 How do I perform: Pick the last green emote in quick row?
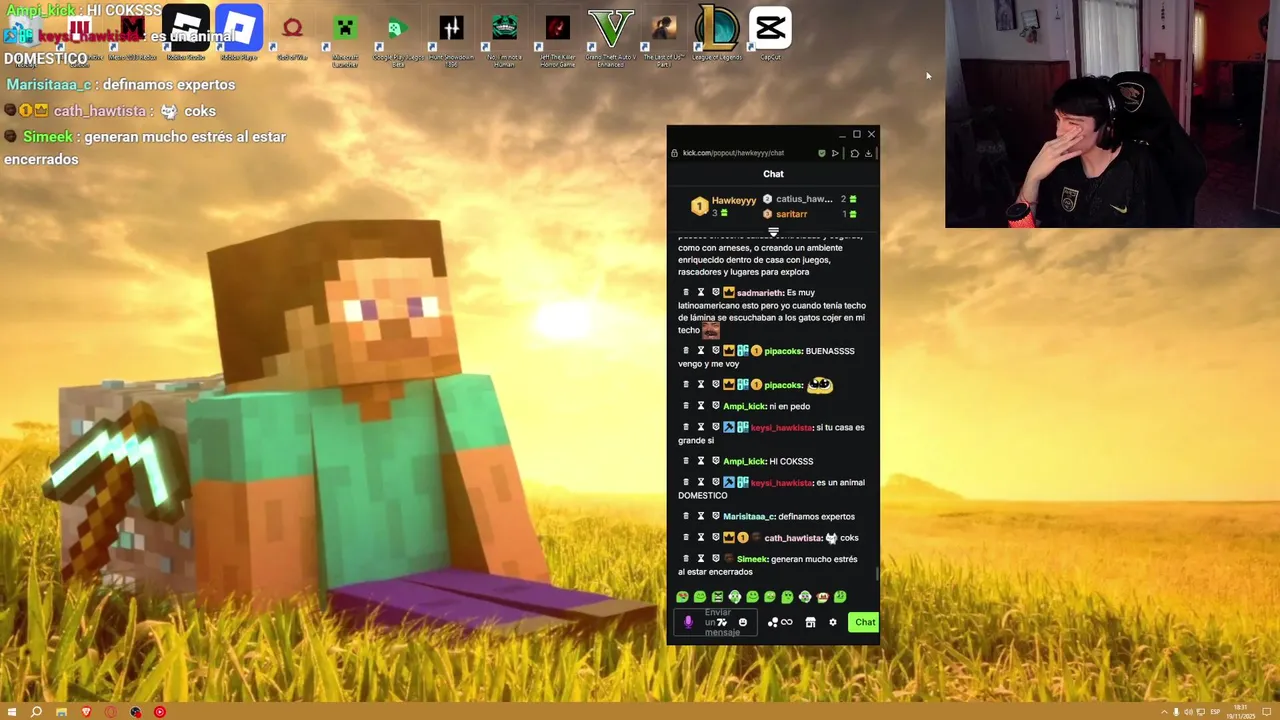pos(840,597)
